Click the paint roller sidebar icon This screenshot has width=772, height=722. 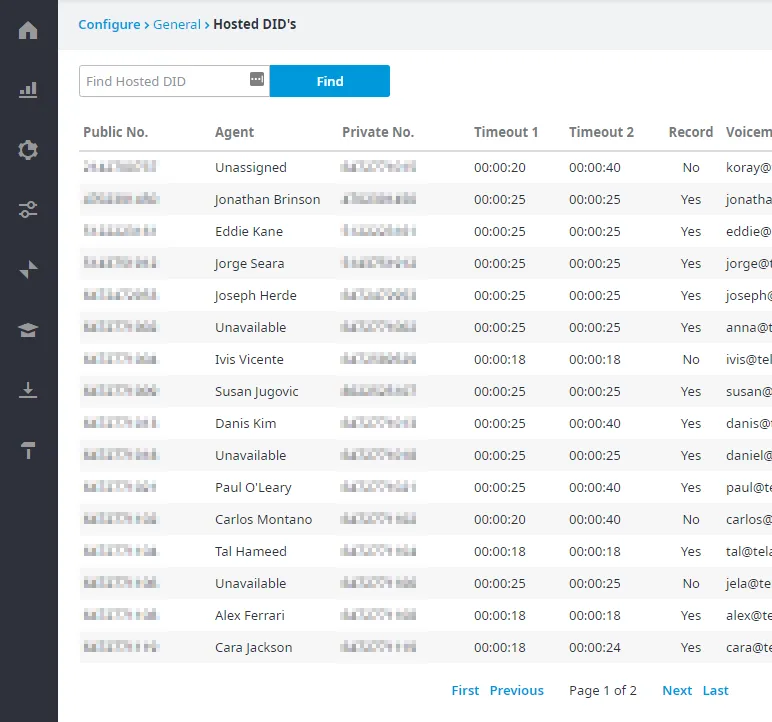pyautogui.click(x=28, y=450)
